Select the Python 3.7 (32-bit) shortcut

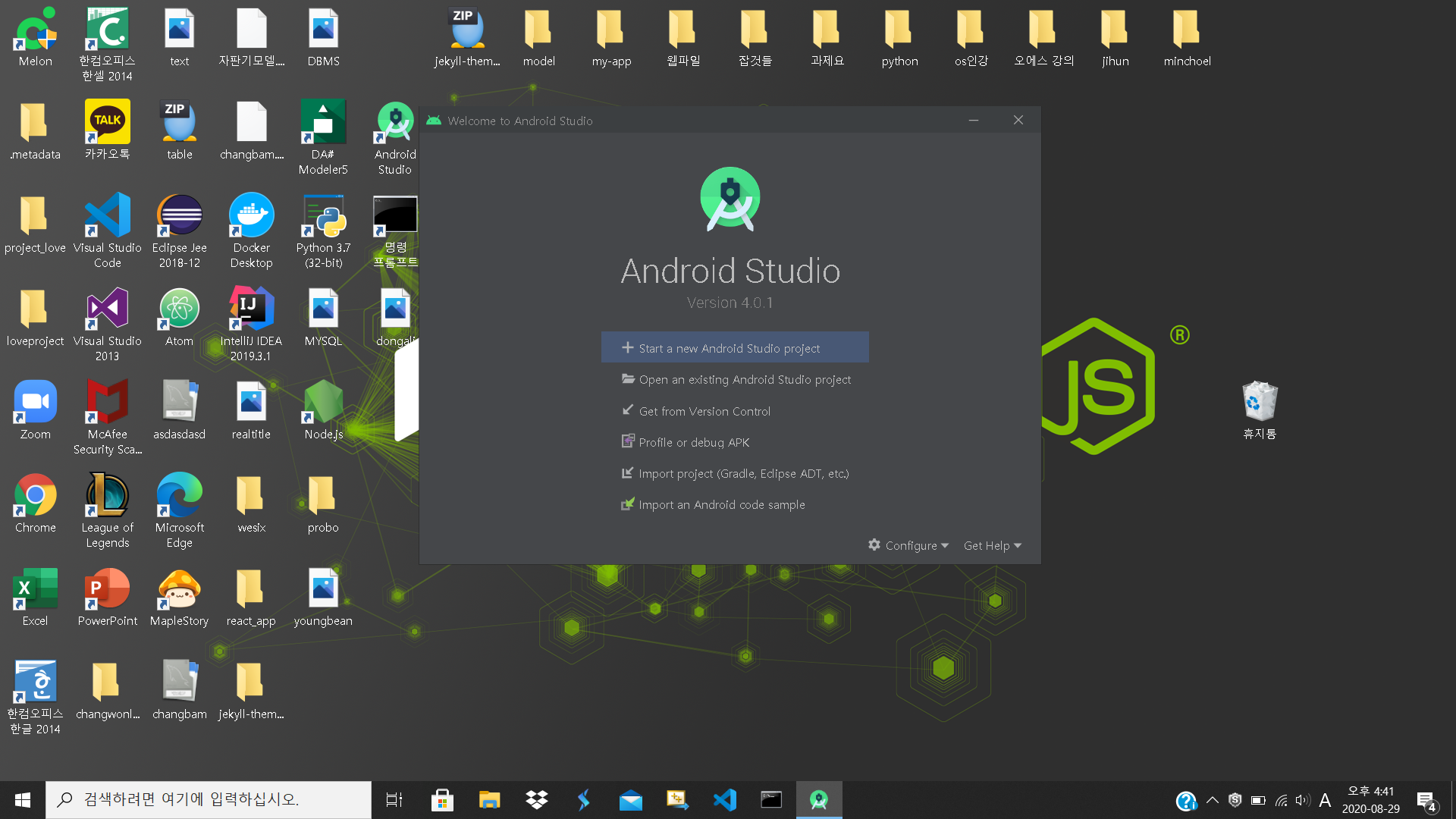324,231
